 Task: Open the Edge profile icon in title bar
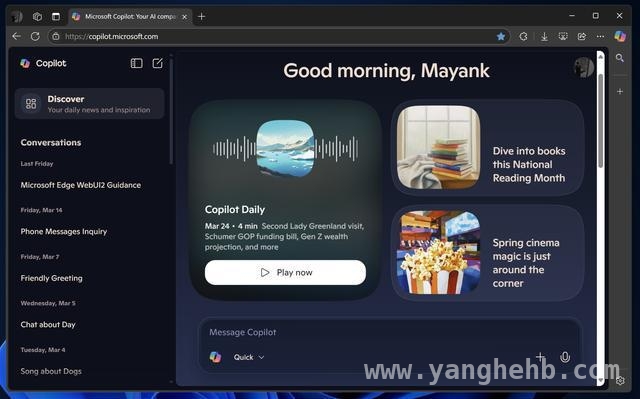(17, 17)
